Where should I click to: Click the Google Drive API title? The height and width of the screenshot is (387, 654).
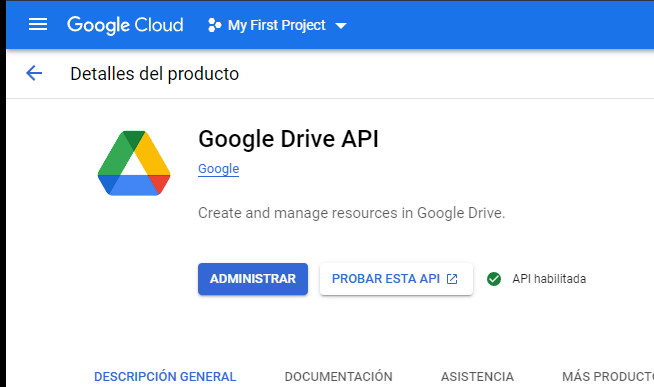[288, 139]
